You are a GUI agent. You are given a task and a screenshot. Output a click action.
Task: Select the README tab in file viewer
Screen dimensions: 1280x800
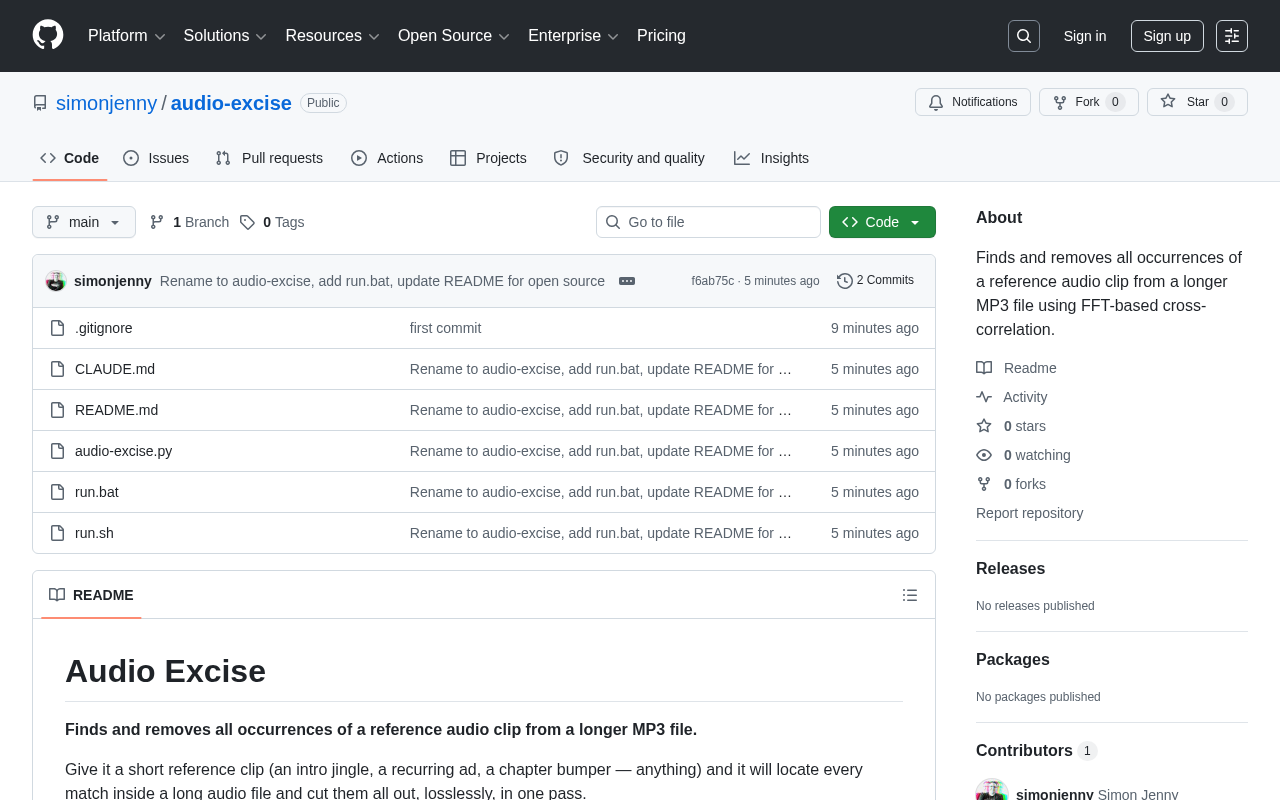point(91,595)
